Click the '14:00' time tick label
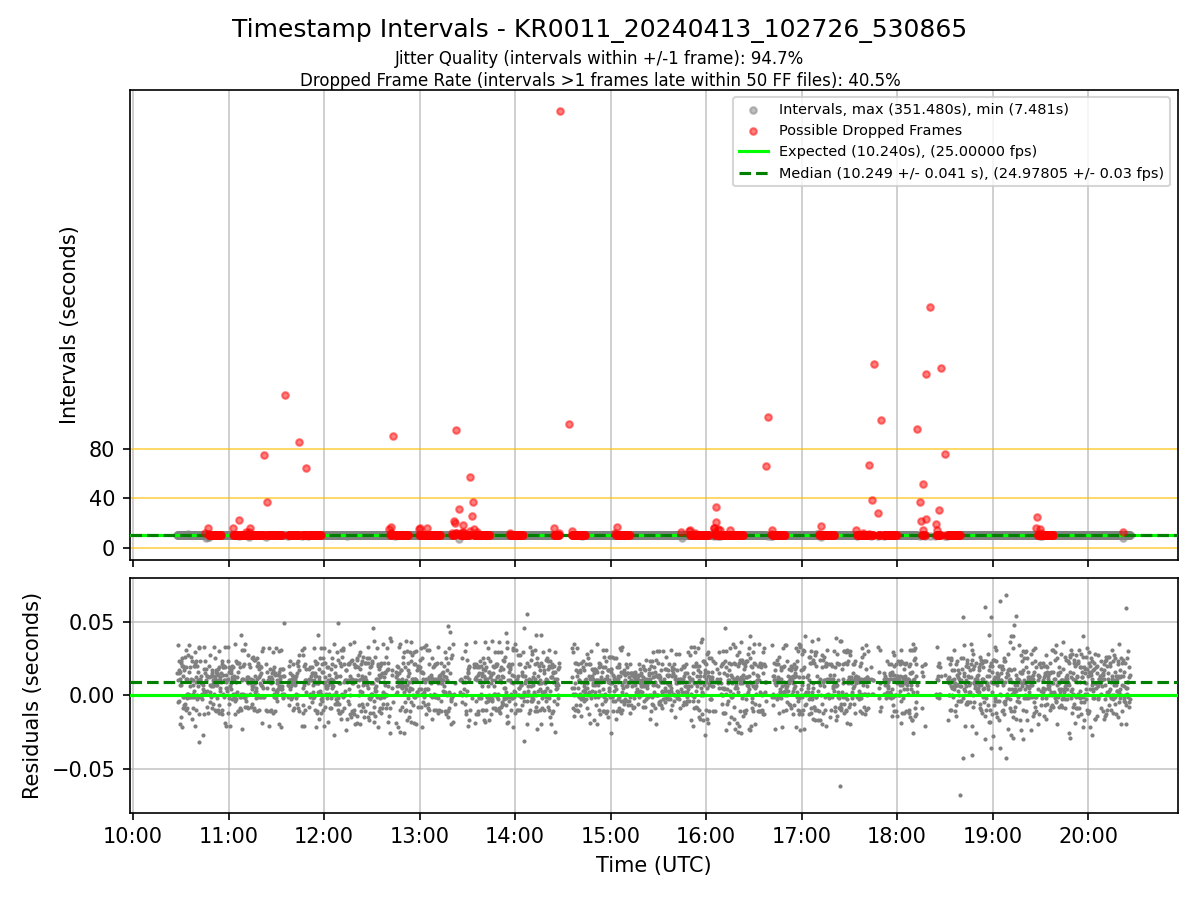Screen dimensions: 1200x900 pyautogui.click(x=515, y=834)
